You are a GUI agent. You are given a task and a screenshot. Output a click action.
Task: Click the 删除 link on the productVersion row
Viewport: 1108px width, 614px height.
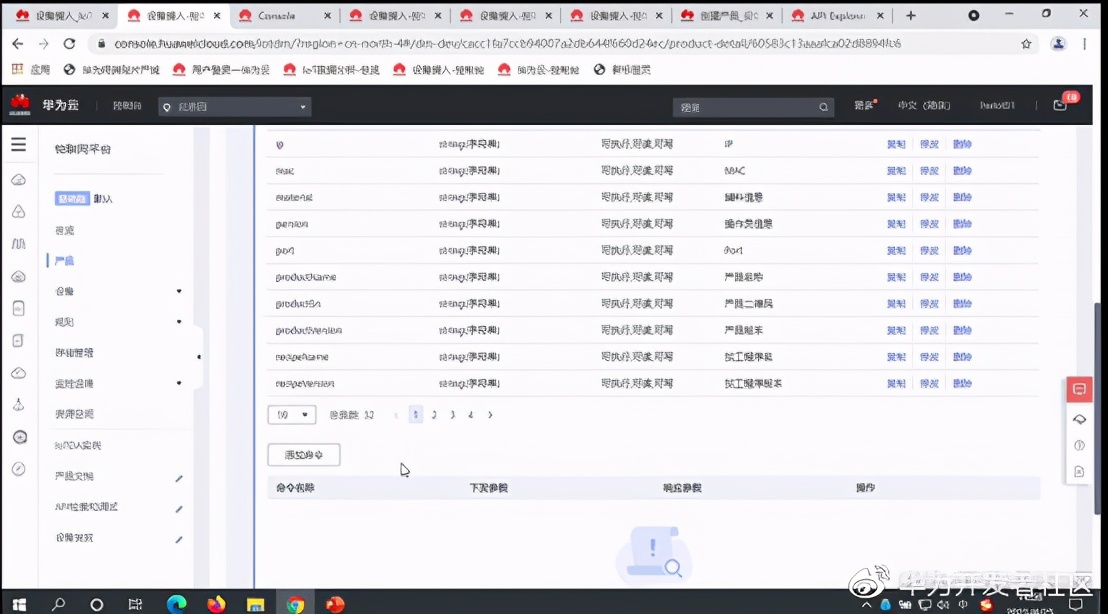pyautogui.click(x=962, y=330)
